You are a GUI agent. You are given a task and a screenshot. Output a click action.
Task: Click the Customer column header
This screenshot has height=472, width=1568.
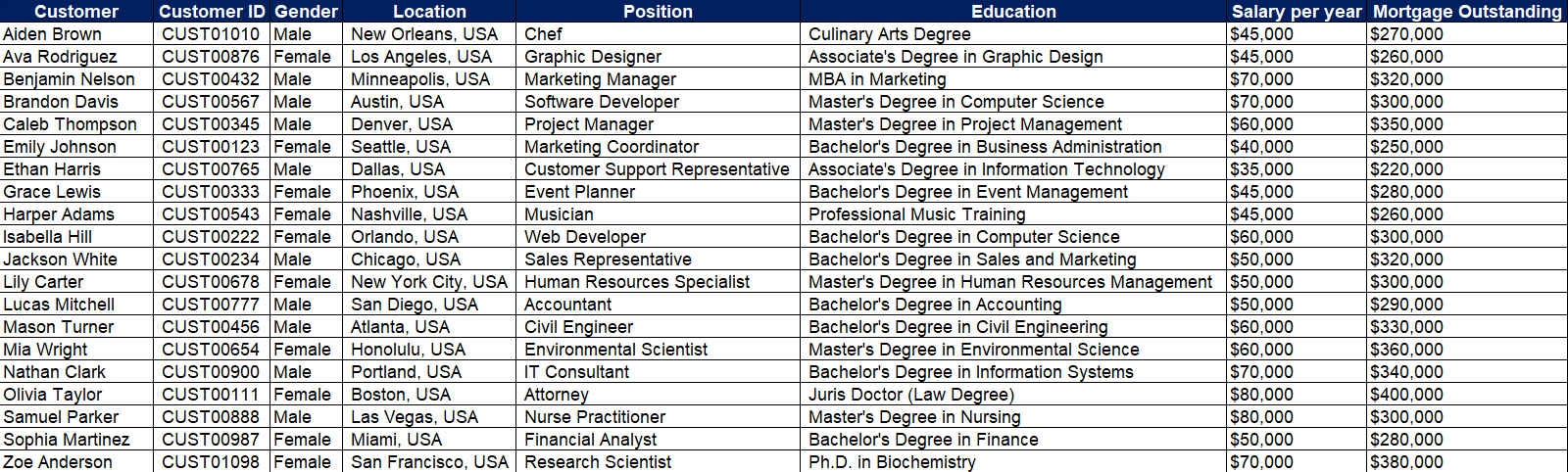76,12
